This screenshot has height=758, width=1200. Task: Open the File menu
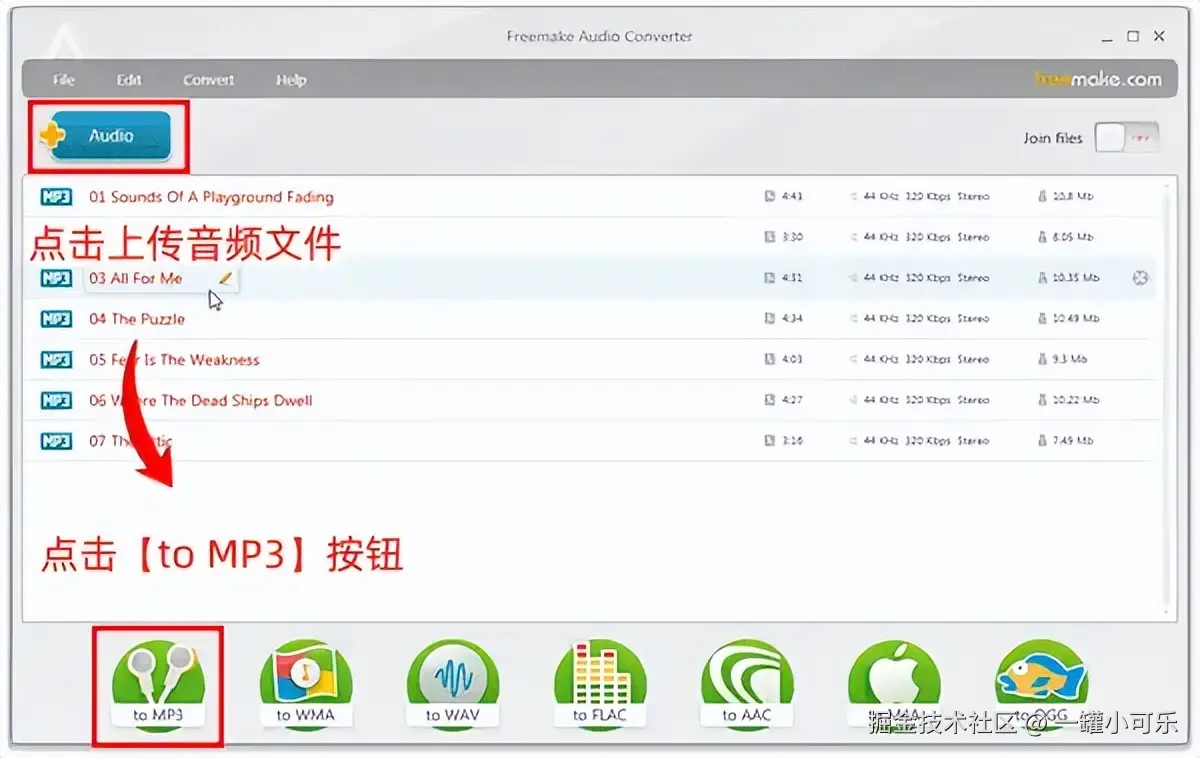(x=64, y=80)
